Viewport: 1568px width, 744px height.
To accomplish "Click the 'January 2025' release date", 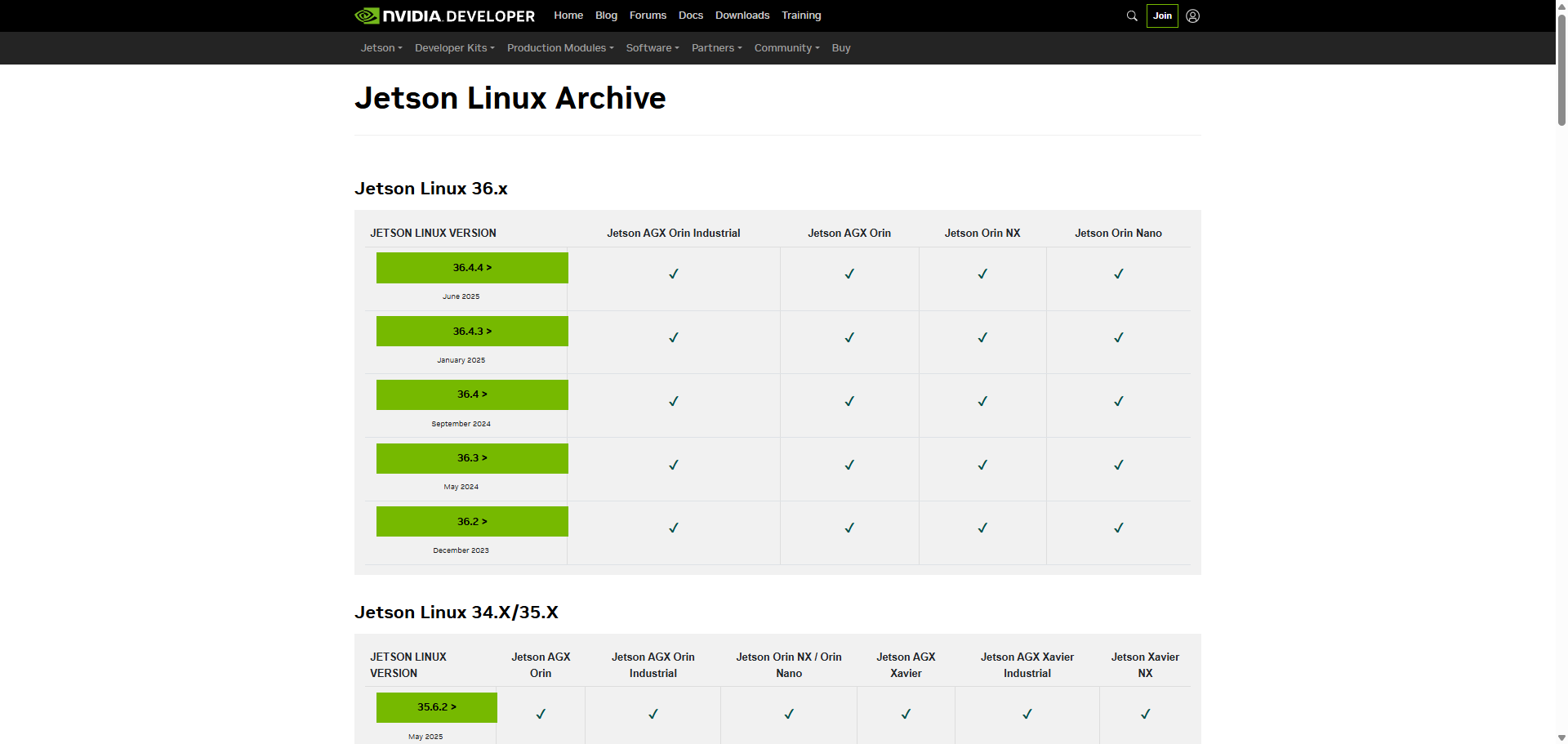I will pyautogui.click(x=461, y=360).
